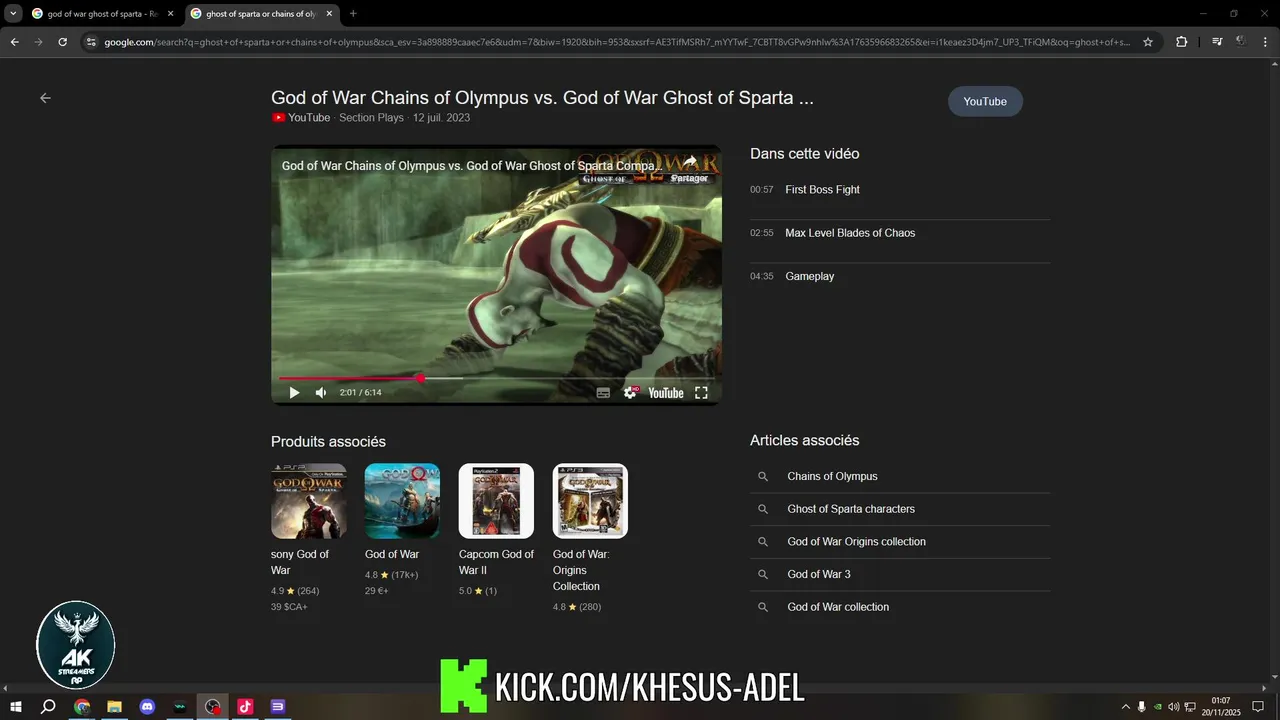This screenshot has width=1280, height=720.
Task: Click the 'sony God of War' product name
Action: [x=300, y=562]
